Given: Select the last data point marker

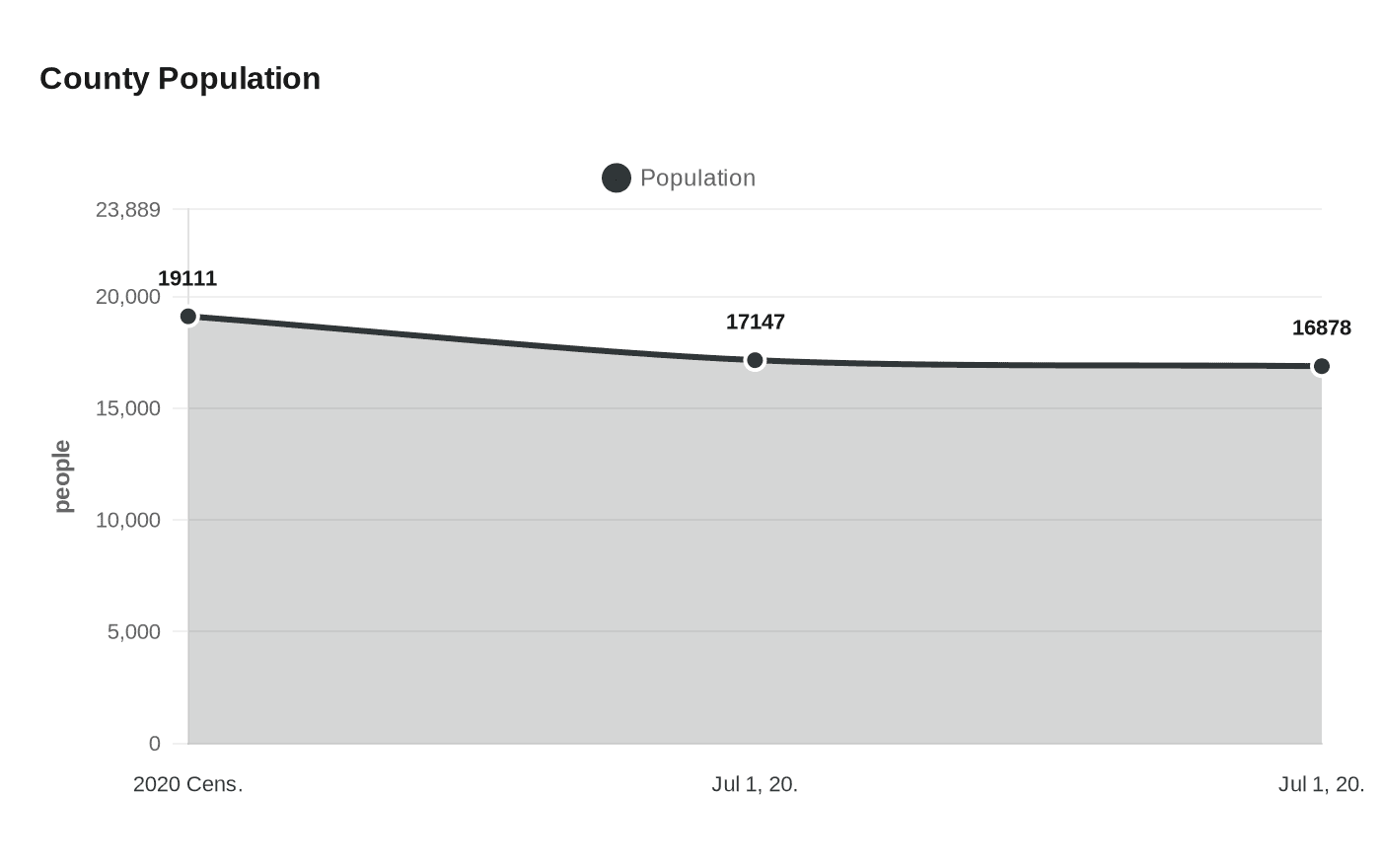Looking at the screenshot, I should pyautogui.click(x=1321, y=367).
